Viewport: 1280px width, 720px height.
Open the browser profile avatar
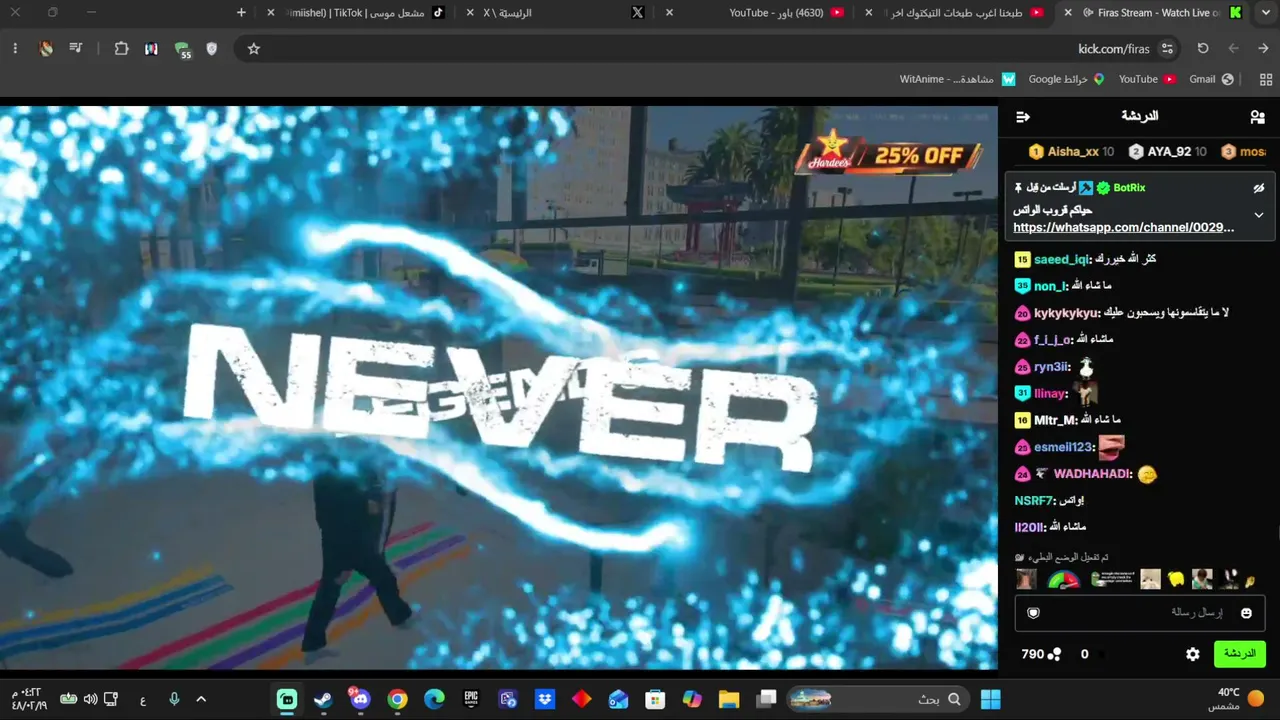pyautogui.click(x=46, y=49)
